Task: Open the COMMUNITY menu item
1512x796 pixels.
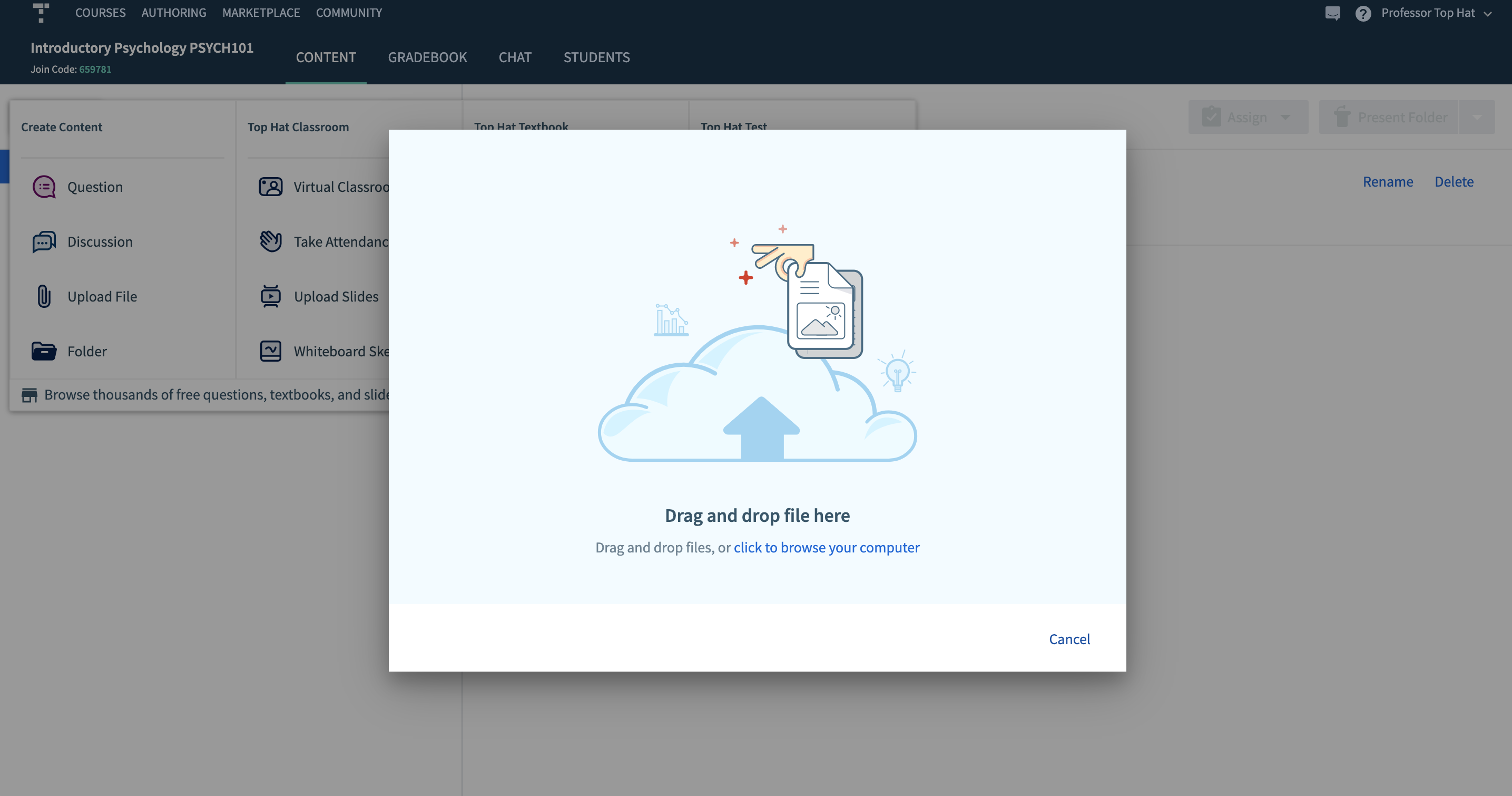Action: (349, 12)
